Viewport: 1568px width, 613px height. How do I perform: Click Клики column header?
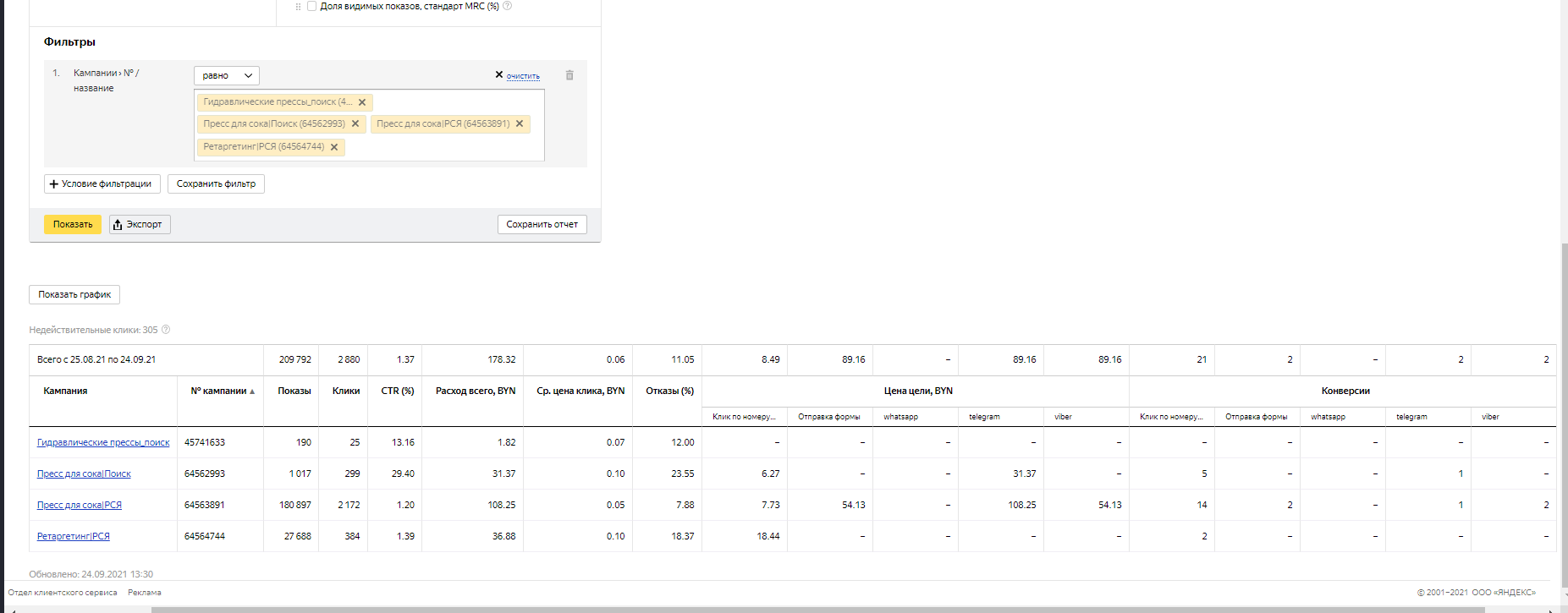346,391
